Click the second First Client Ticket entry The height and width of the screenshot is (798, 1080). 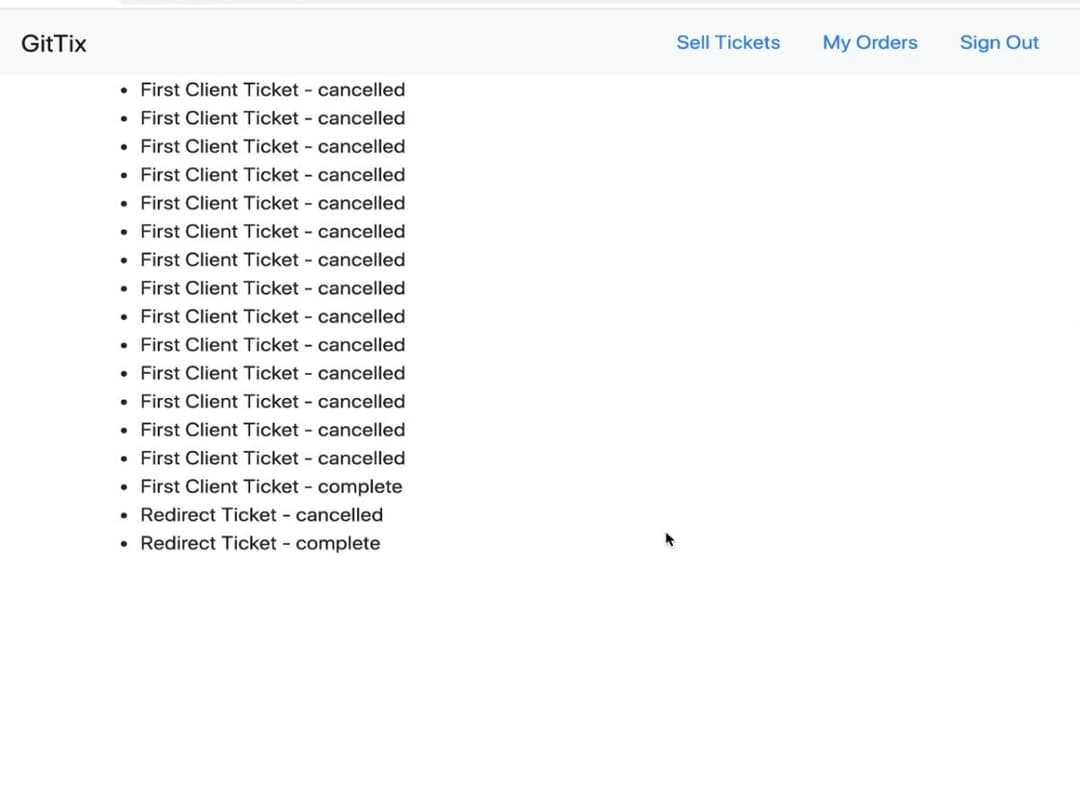click(x=272, y=117)
